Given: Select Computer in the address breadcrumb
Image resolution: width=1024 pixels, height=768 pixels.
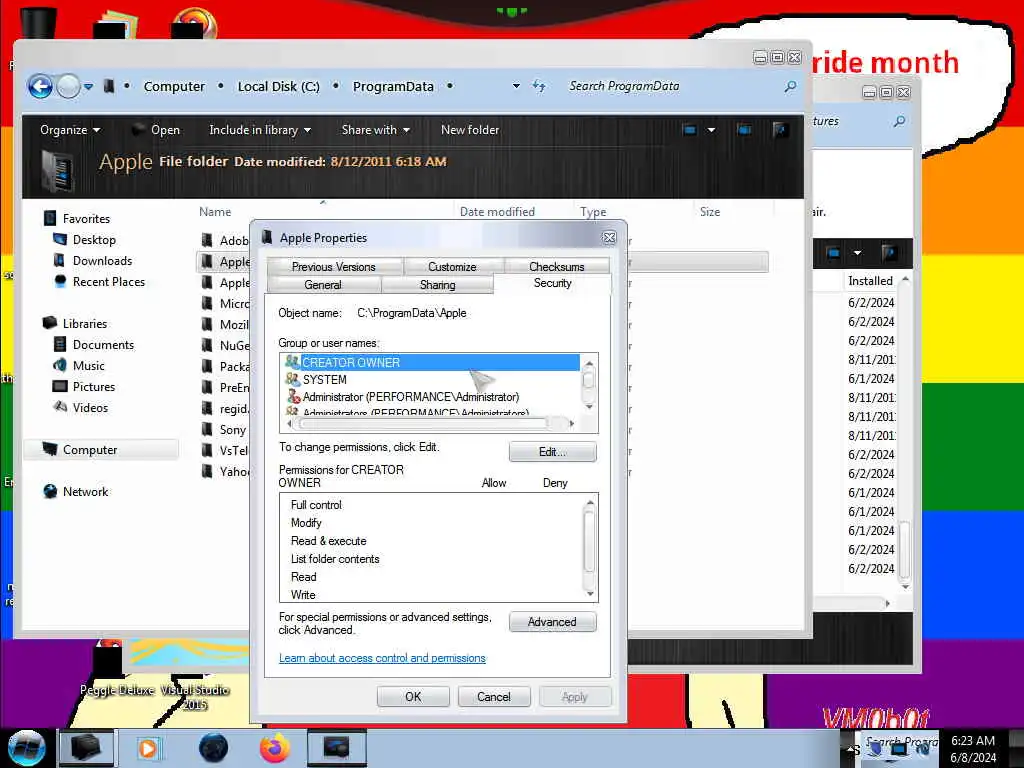Looking at the screenshot, I should point(174,86).
